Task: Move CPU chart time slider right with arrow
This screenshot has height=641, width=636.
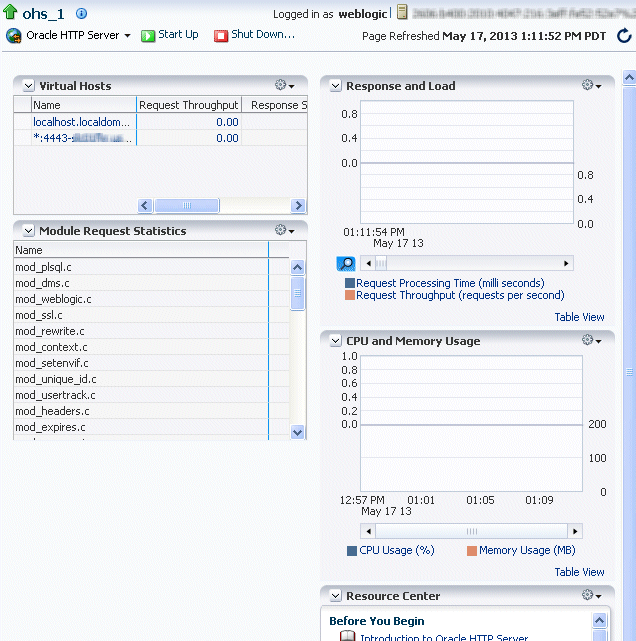Action: (575, 531)
